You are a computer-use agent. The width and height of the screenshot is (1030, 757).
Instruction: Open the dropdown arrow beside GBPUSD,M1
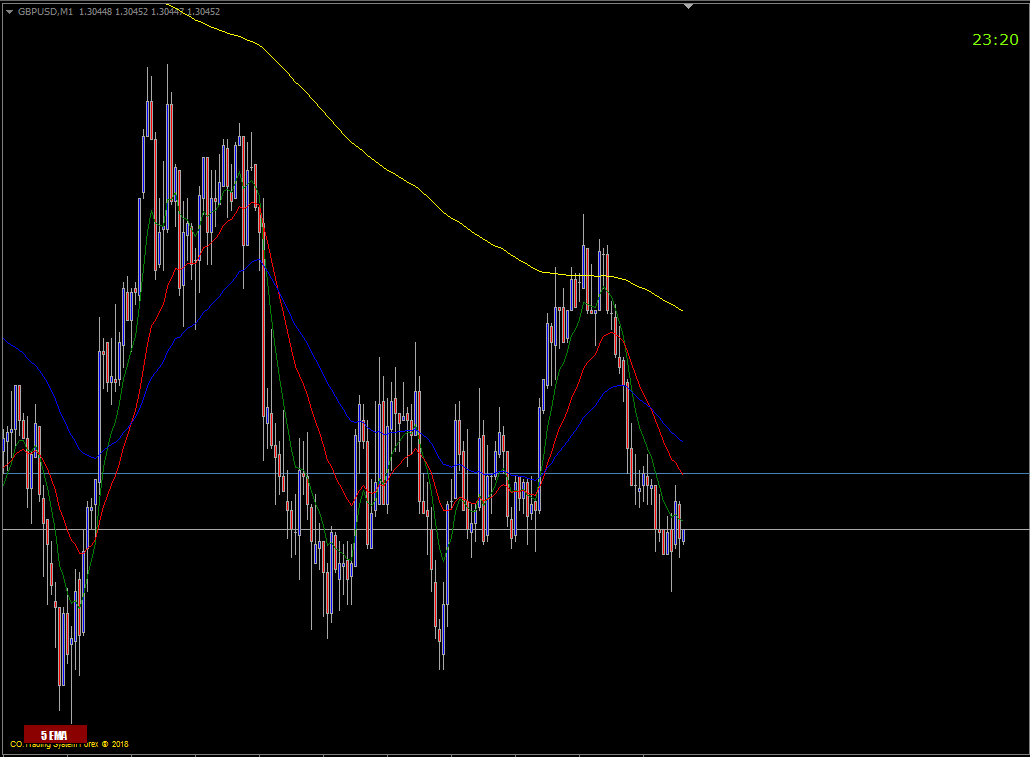click(9, 12)
